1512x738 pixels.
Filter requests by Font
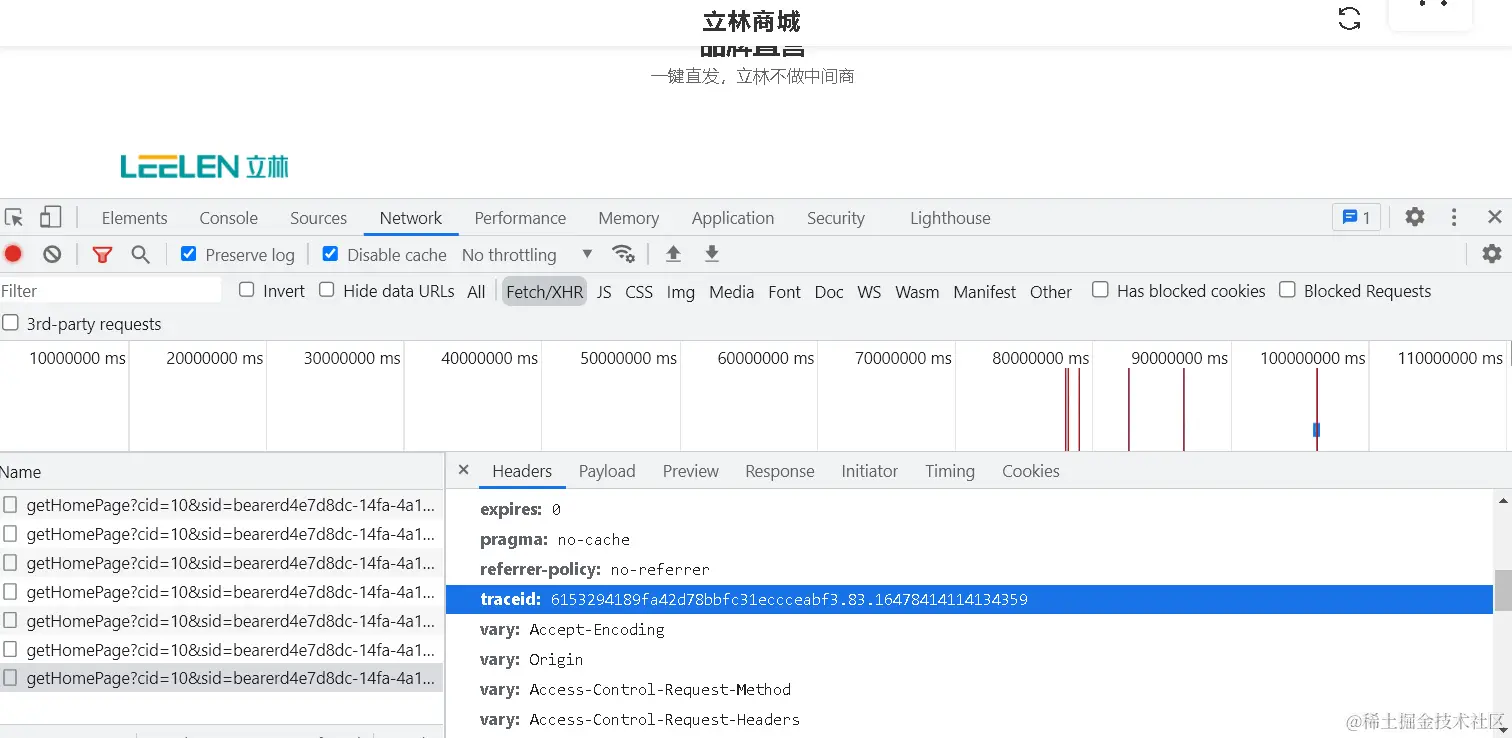click(x=784, y=291)
